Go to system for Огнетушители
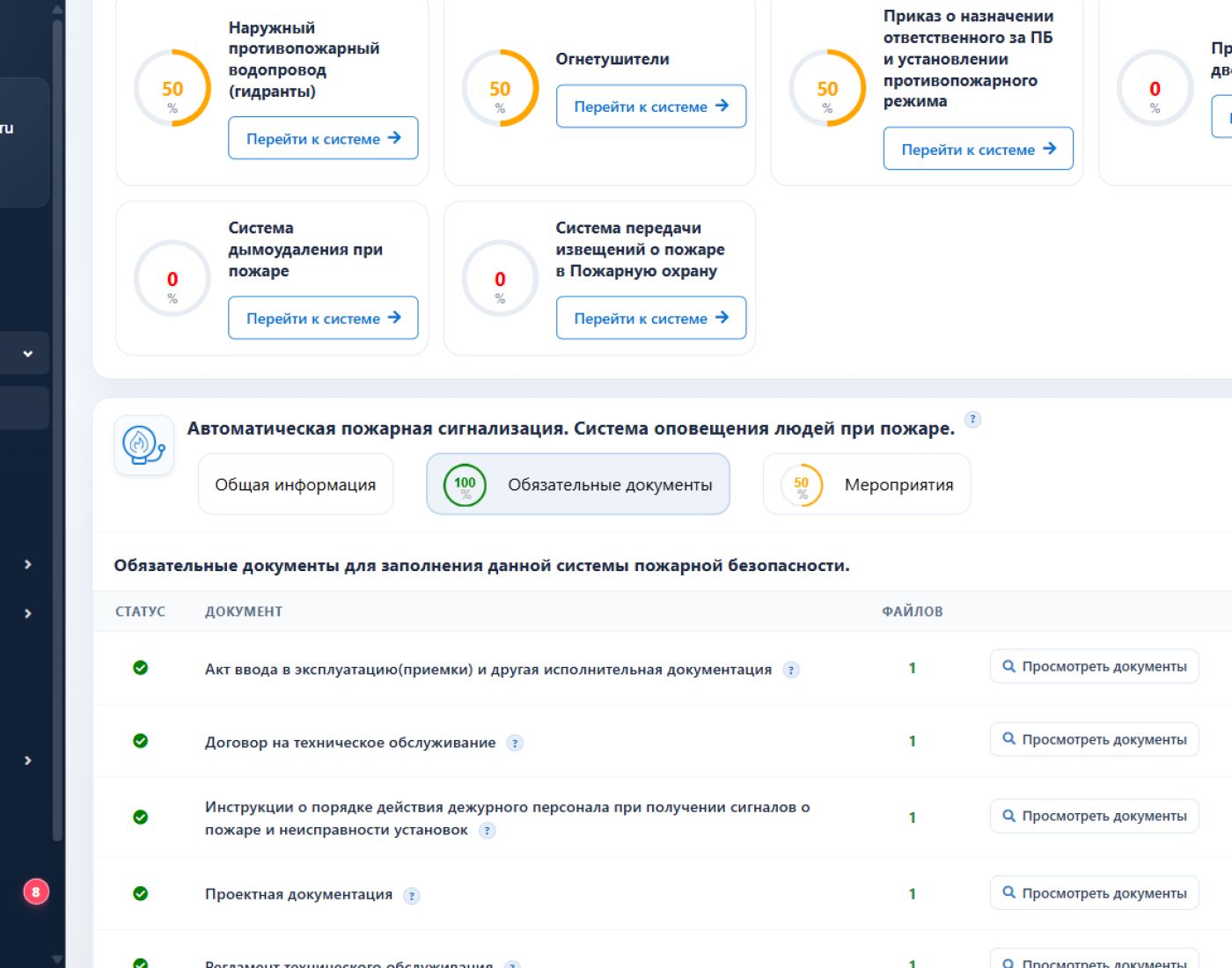 (x=651, y=106)
